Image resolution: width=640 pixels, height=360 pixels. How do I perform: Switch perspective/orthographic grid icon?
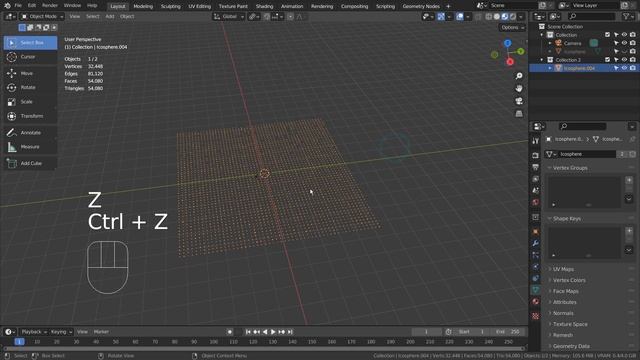[519, 113]
